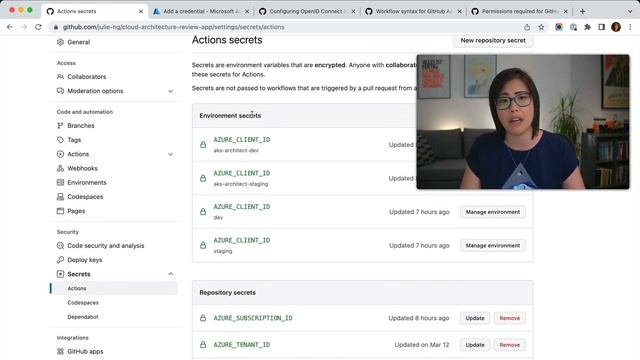This screenshot has height=360, width=640.
Task: Open Codespaces settings under Code and automation
Action: (x=85, y=197)
